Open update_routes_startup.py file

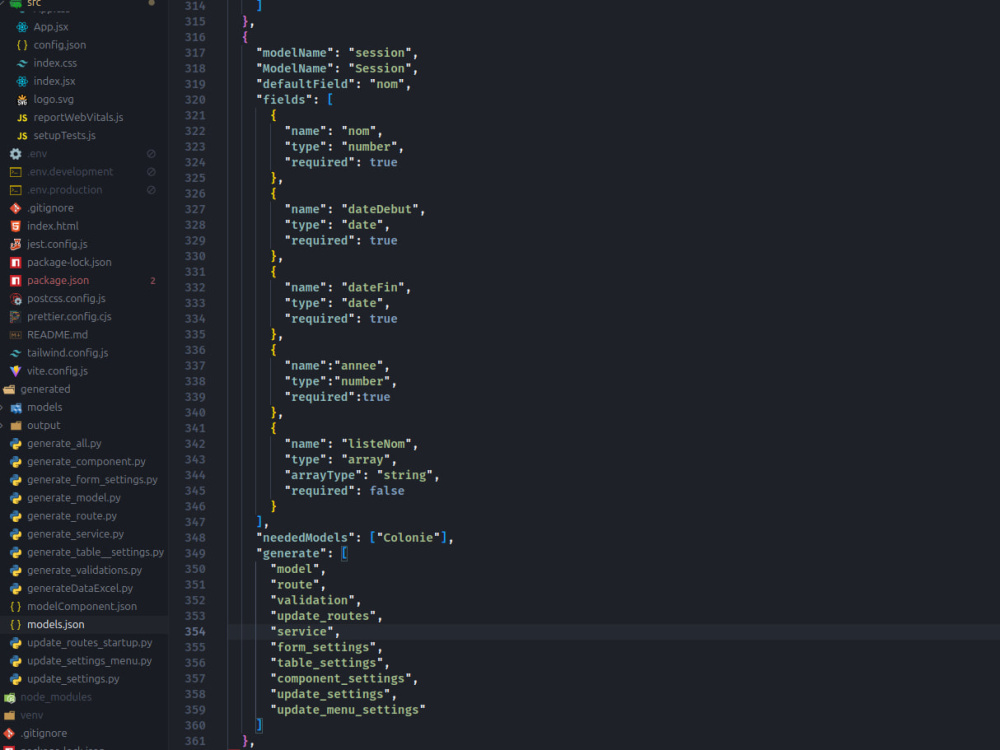89,643
